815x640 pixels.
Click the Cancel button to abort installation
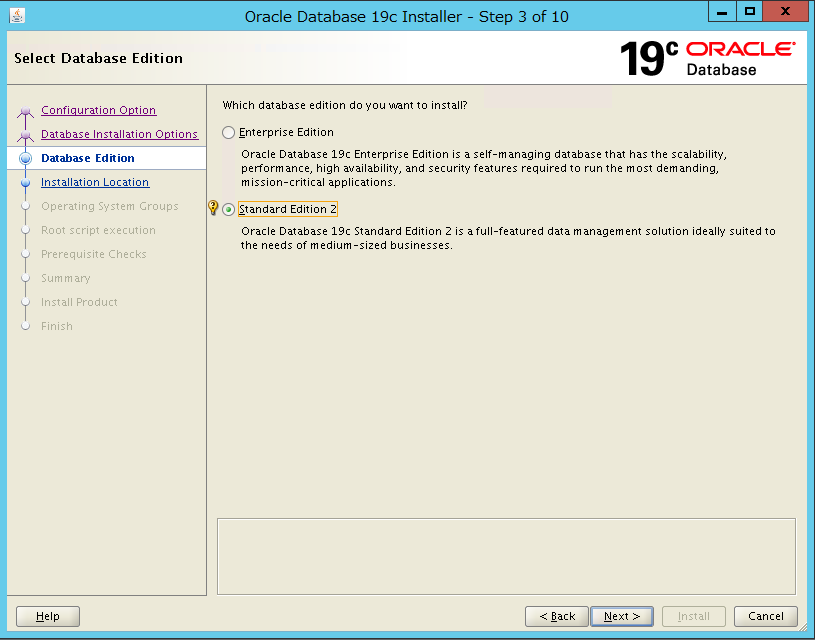coord(766,616)
